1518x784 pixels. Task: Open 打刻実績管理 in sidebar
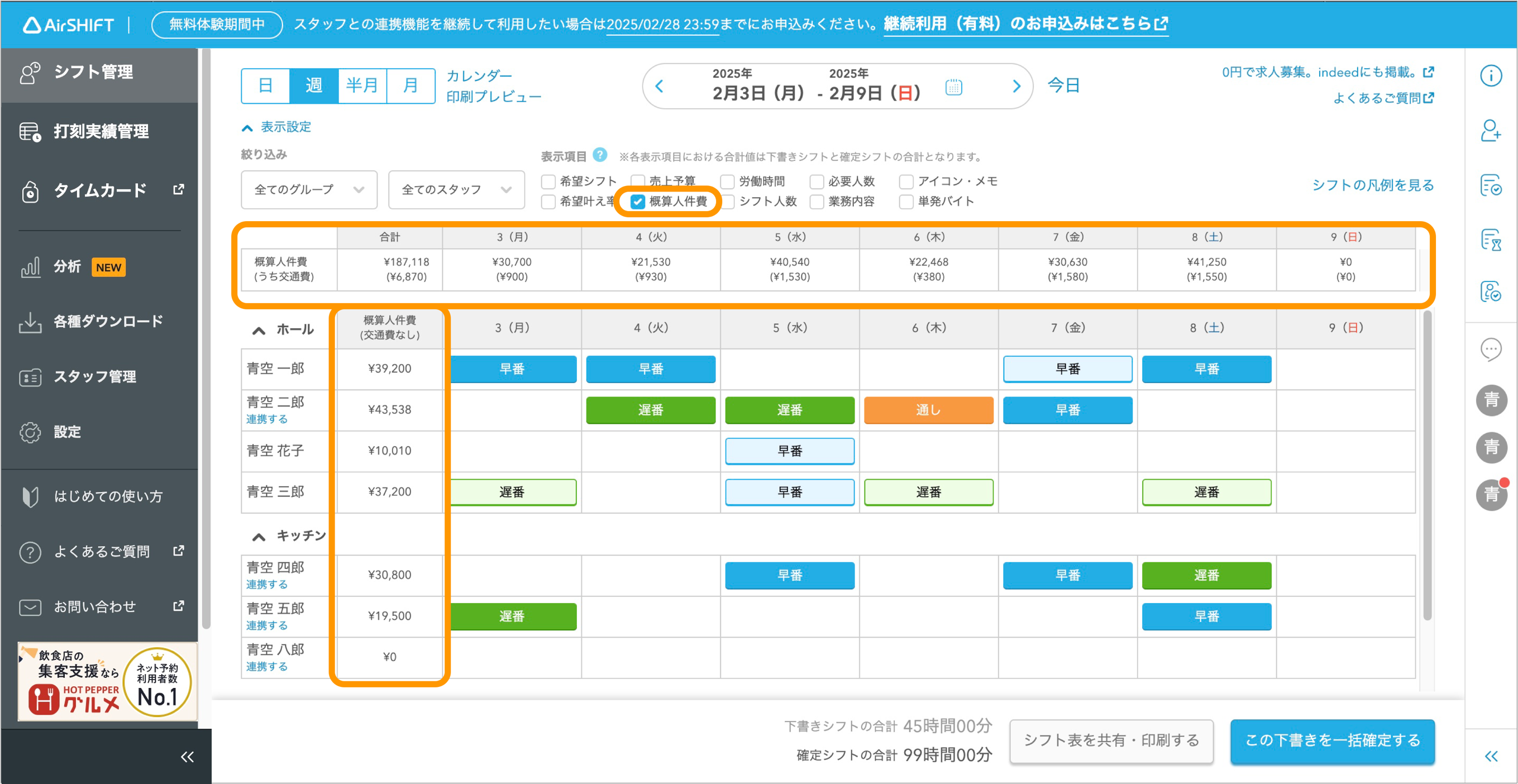[x=99, y=131]
